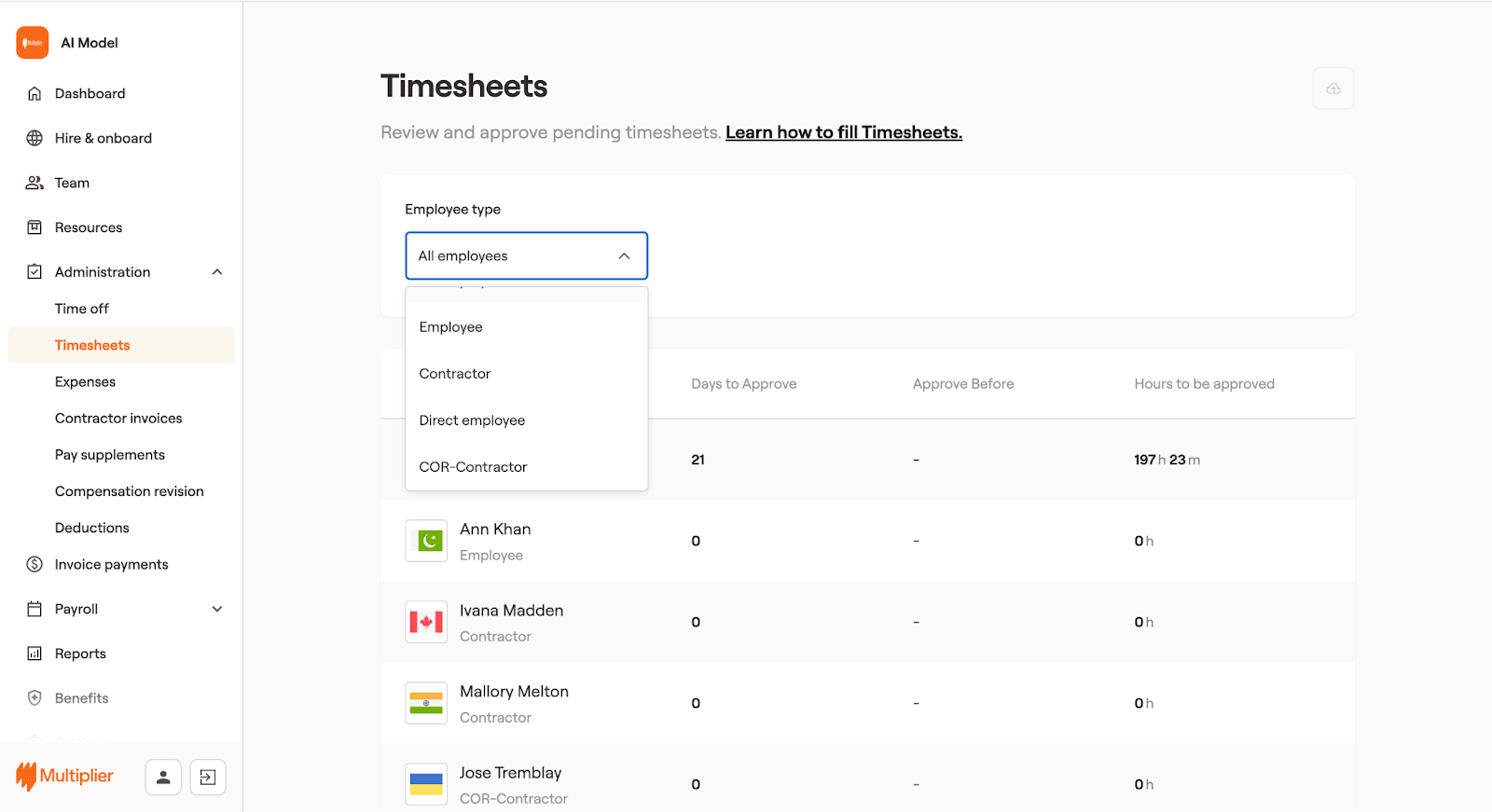
Task: Click the Invoice payments dollar icon
Action: click(35, 564)
